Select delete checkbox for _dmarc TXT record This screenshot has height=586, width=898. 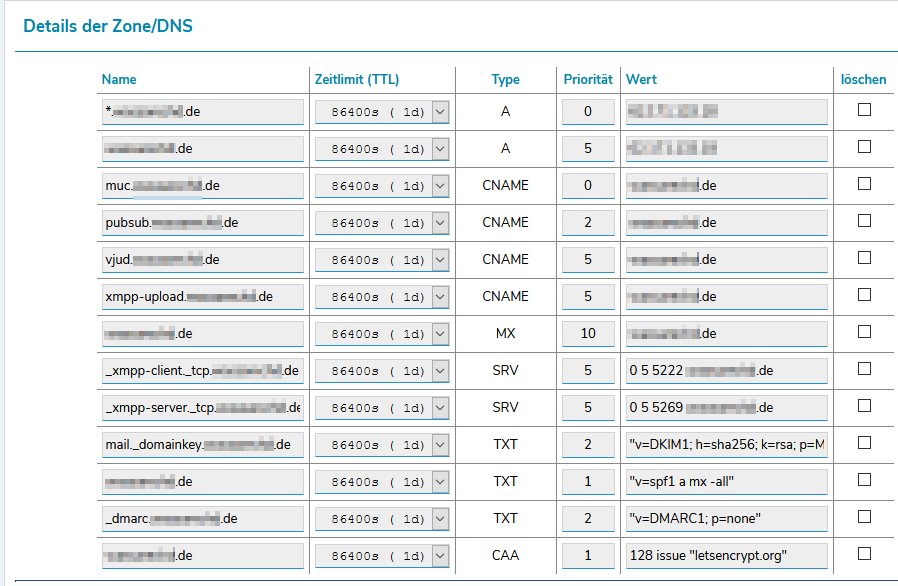(x=864, y=517)
